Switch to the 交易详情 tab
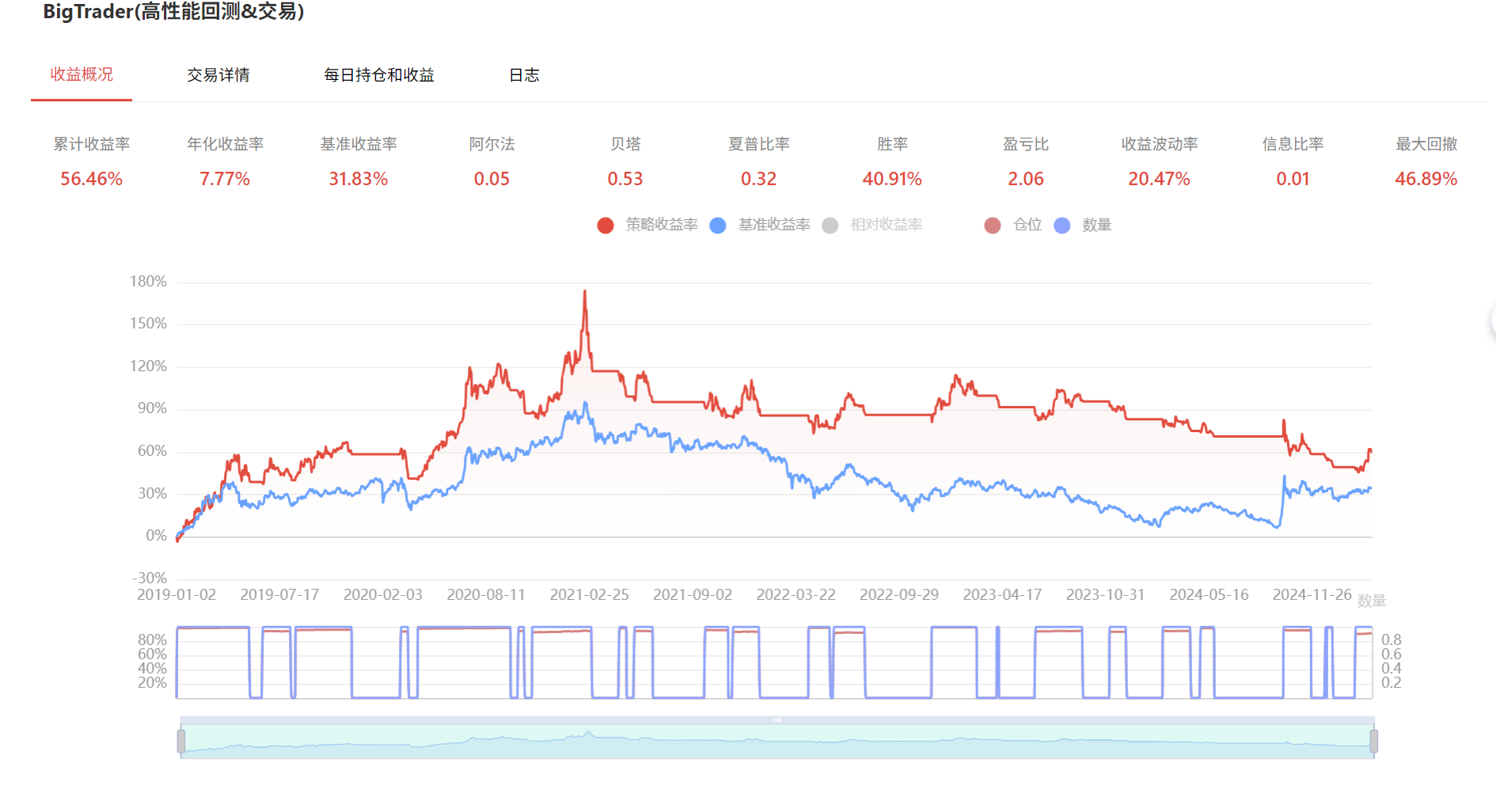The width and height of the screenshot is (1496, 812). coord(218,75)
